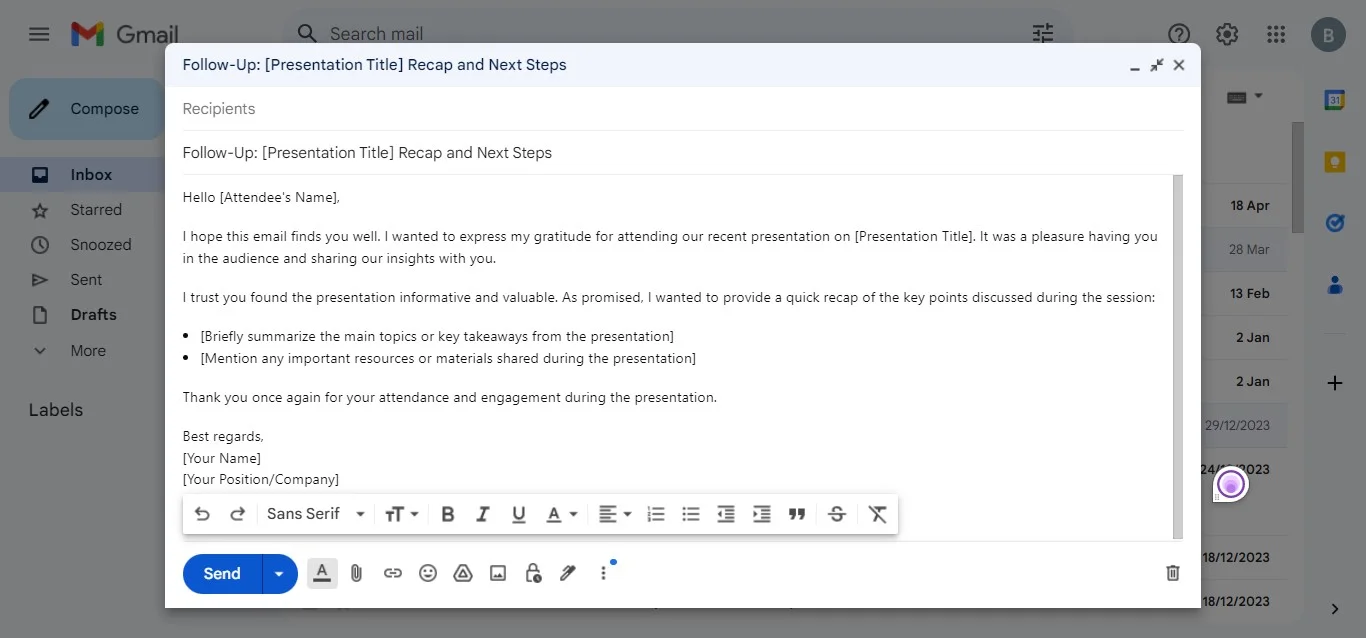Open the Send options arrow
This screenshot has width=1366, height=638.
tap(279, 573)
